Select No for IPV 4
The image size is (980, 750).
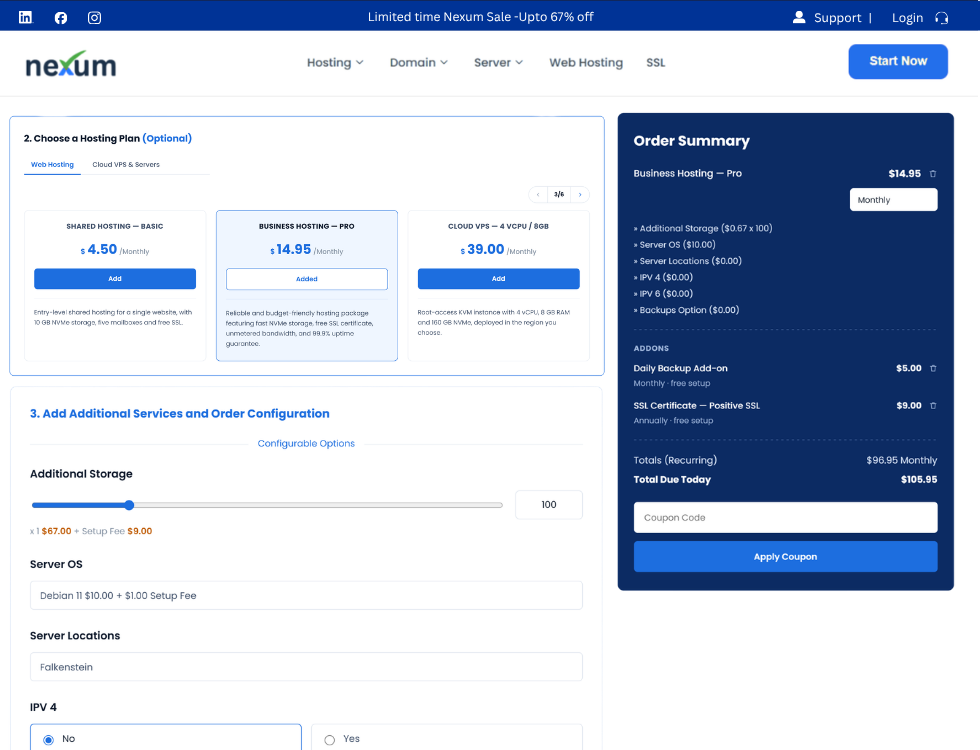(166, 738)
